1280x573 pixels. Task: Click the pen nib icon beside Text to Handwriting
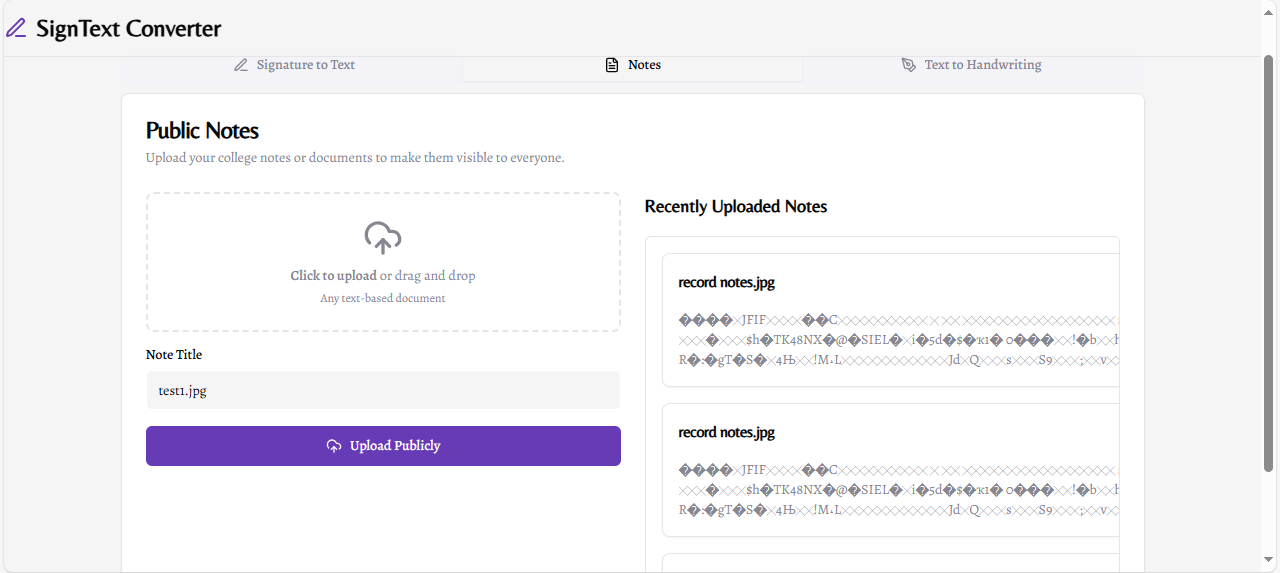[x=908, y=65]
